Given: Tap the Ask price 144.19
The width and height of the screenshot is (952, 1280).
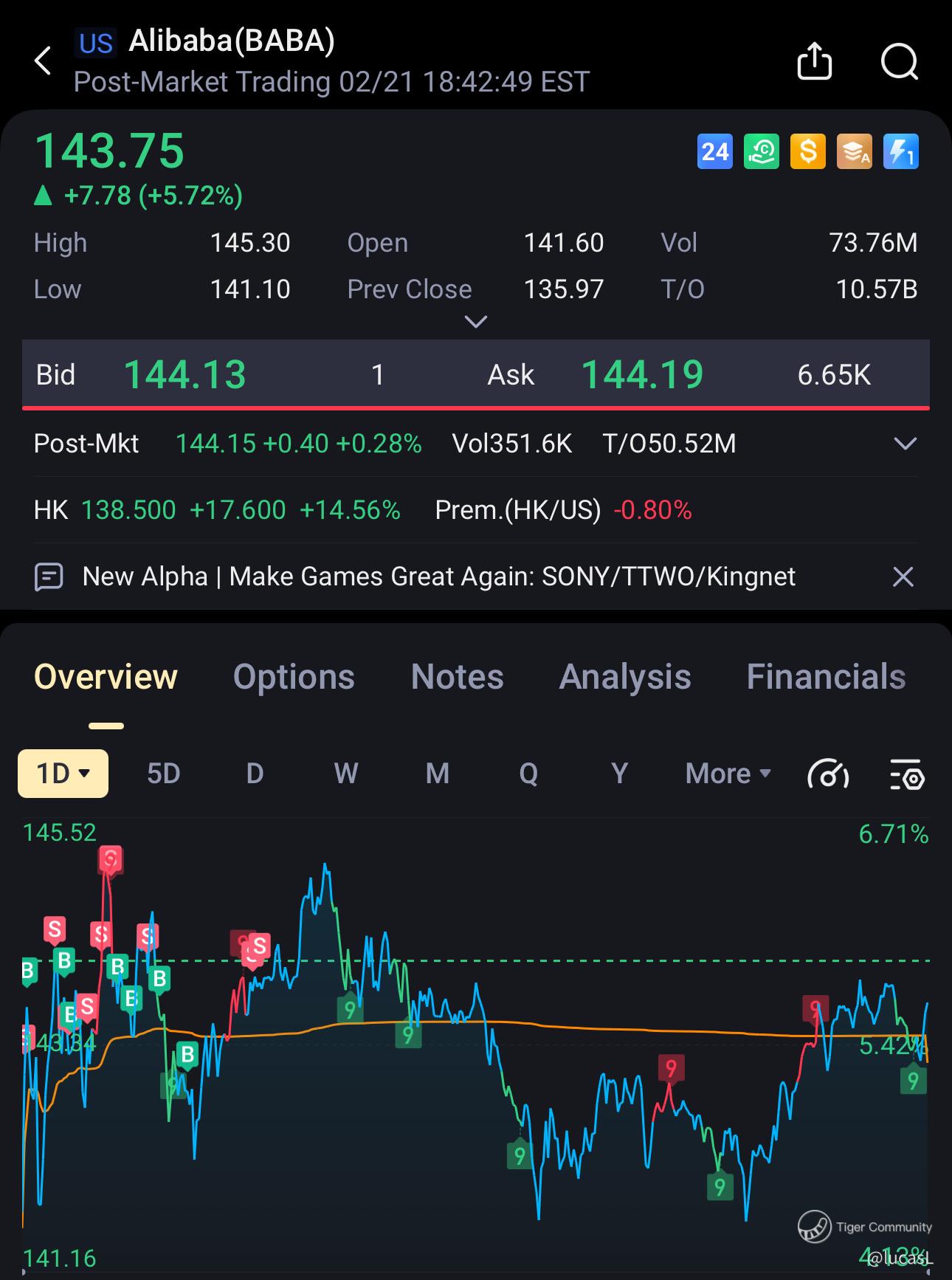Looking at the screenshot, I should click(643, 374).
